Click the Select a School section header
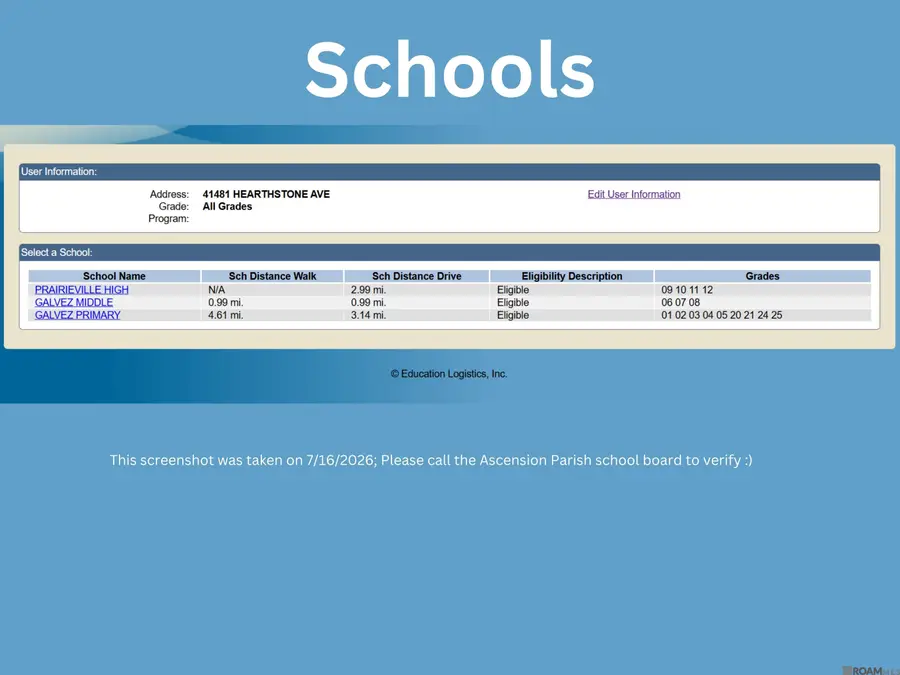This screenshot has width=900, height=675. pyautogui.click(x=449, y=253)
